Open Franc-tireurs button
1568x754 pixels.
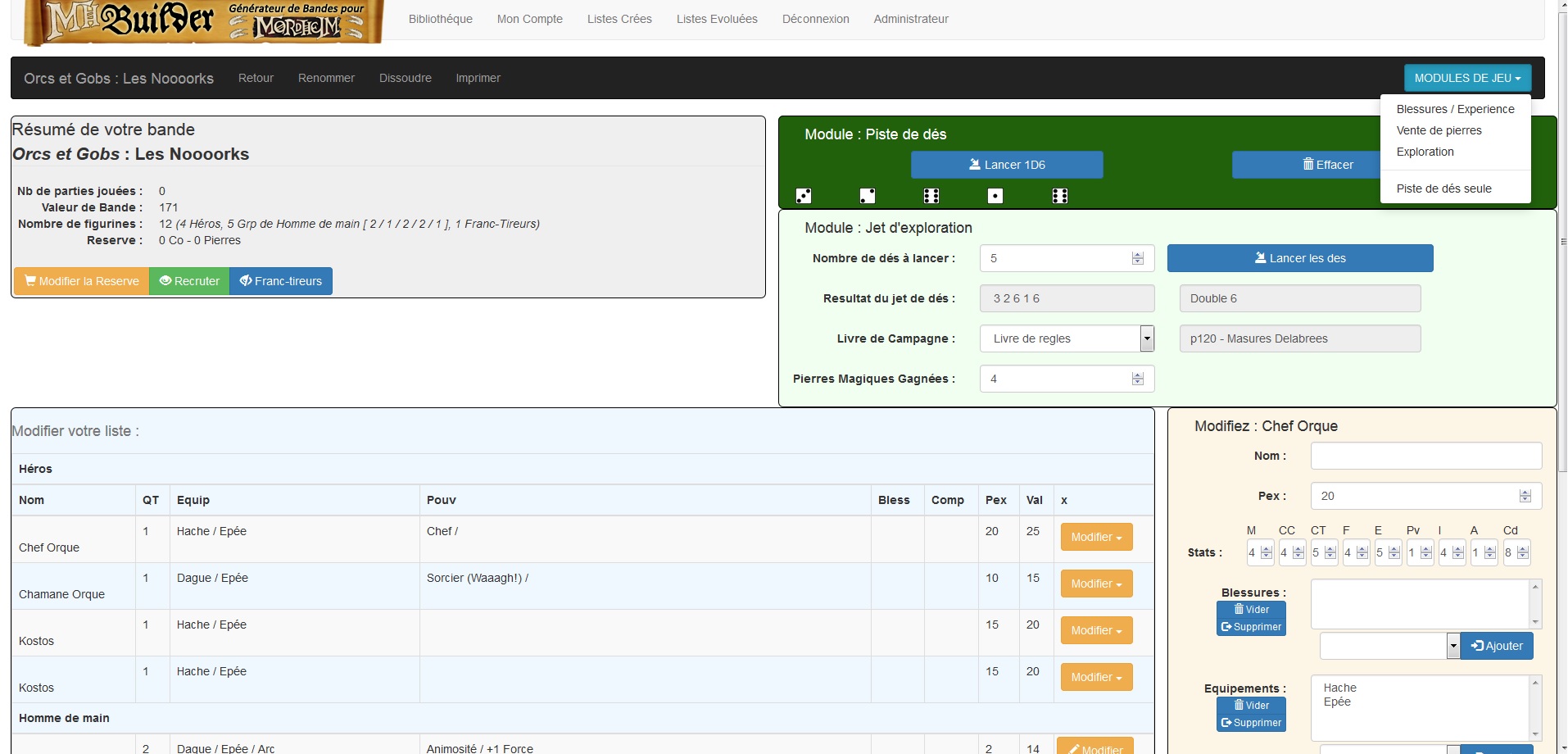coord(281,281)
